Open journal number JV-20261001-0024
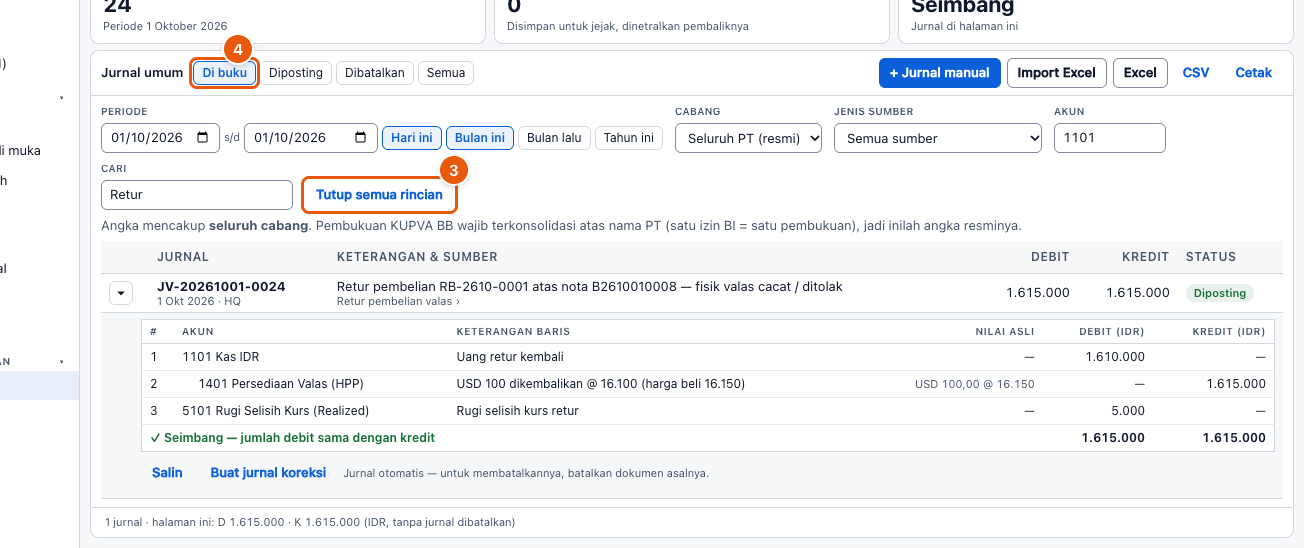This screenshot has height=548, width=1304. pos(221,287)
